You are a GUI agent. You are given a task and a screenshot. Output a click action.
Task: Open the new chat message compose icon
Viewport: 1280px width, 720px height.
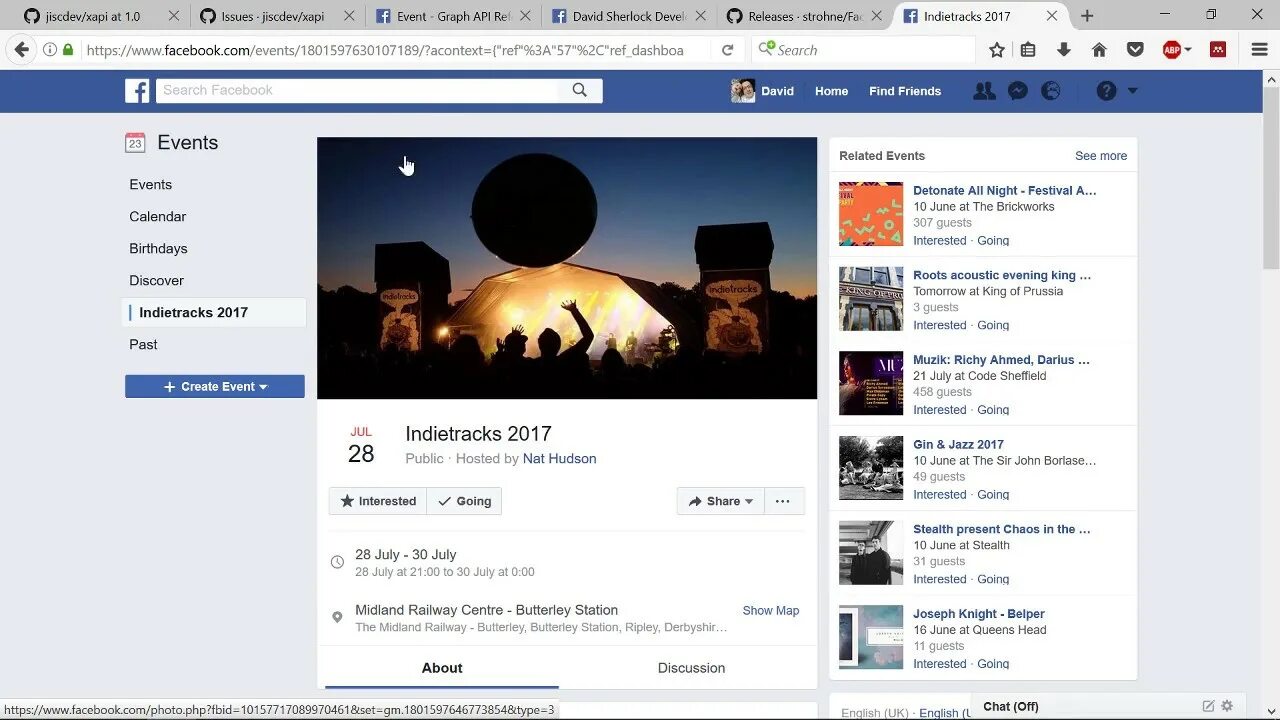click(x=1208, y=706)
